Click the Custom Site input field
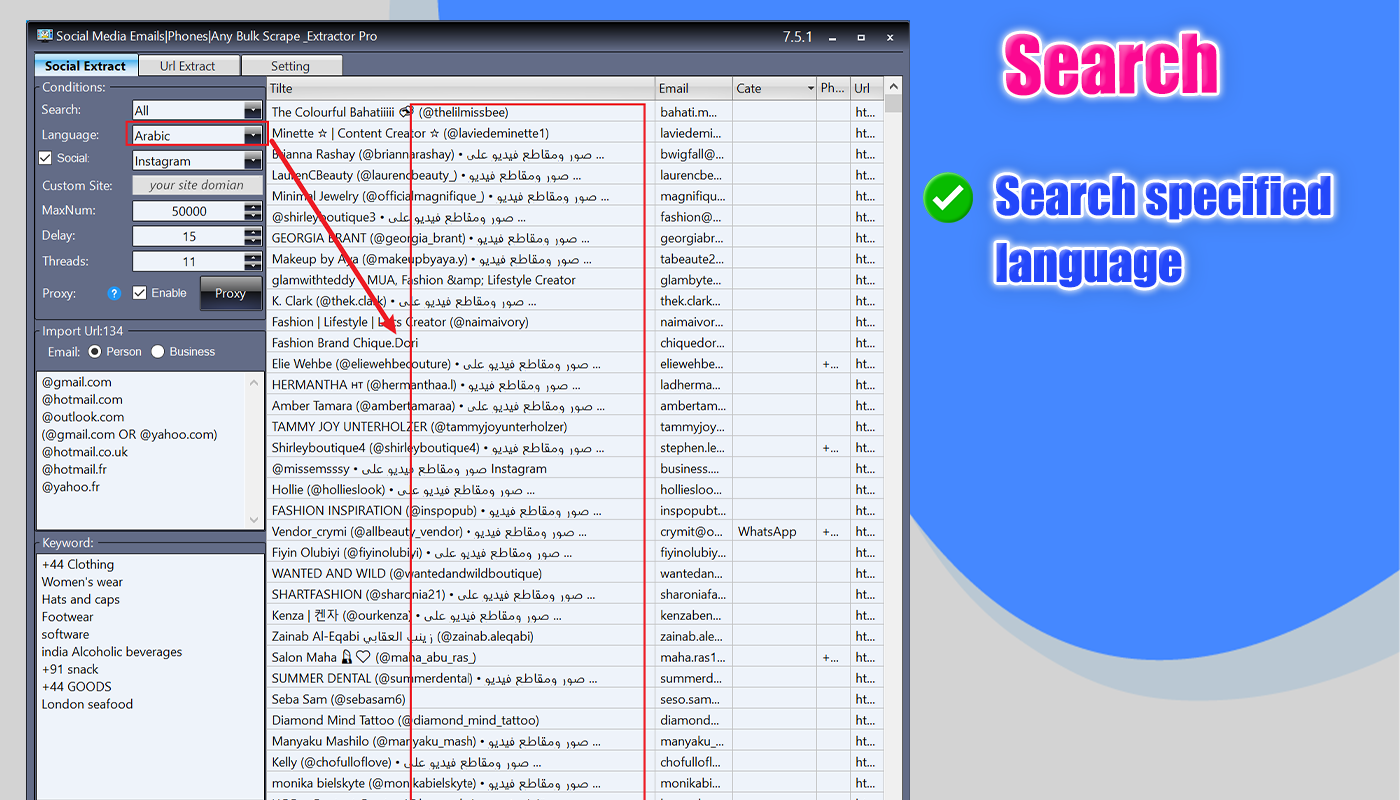 [197, 185]
